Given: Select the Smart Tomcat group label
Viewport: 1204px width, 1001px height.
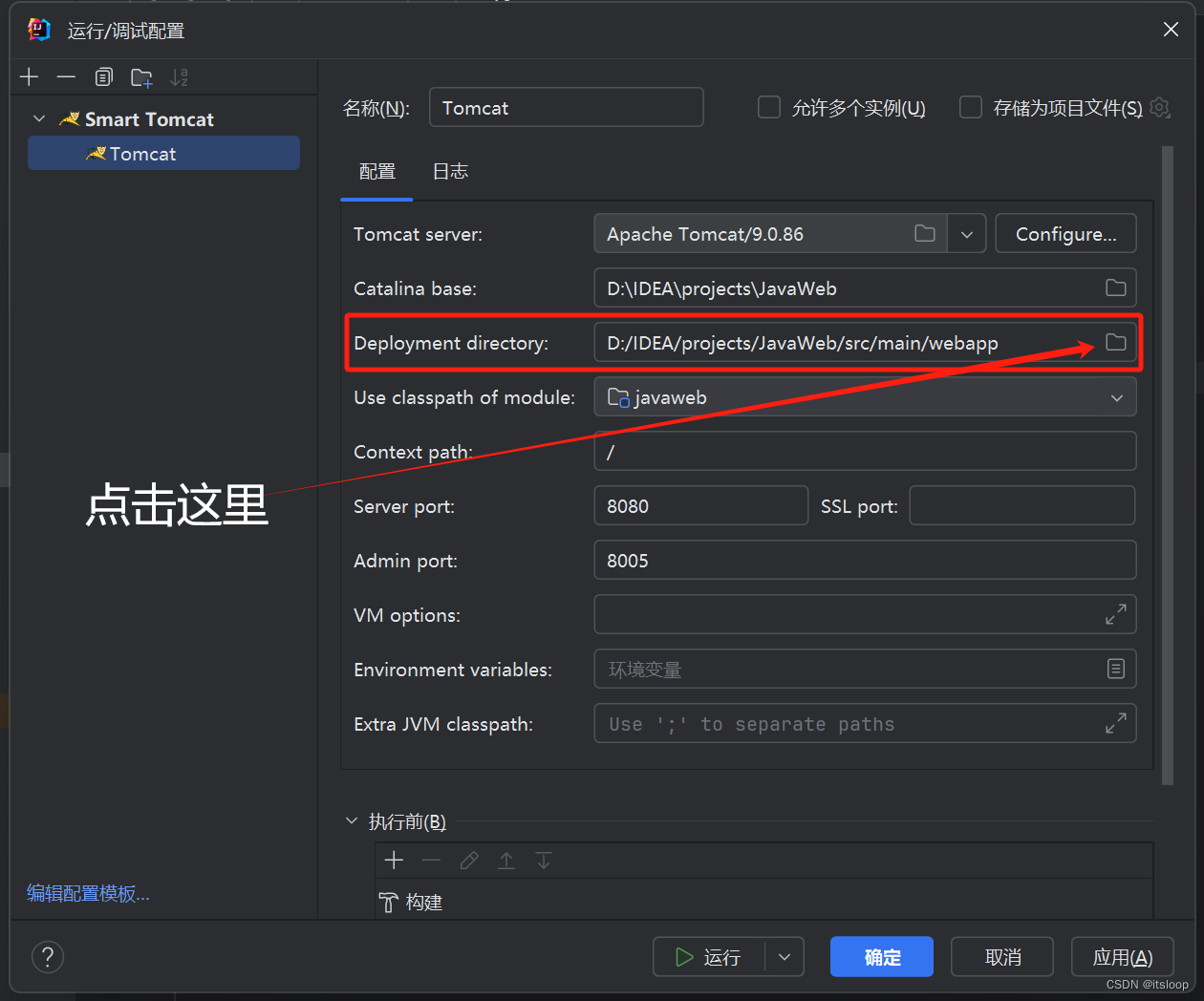Looking at the screenshot, I should point(149,118).
